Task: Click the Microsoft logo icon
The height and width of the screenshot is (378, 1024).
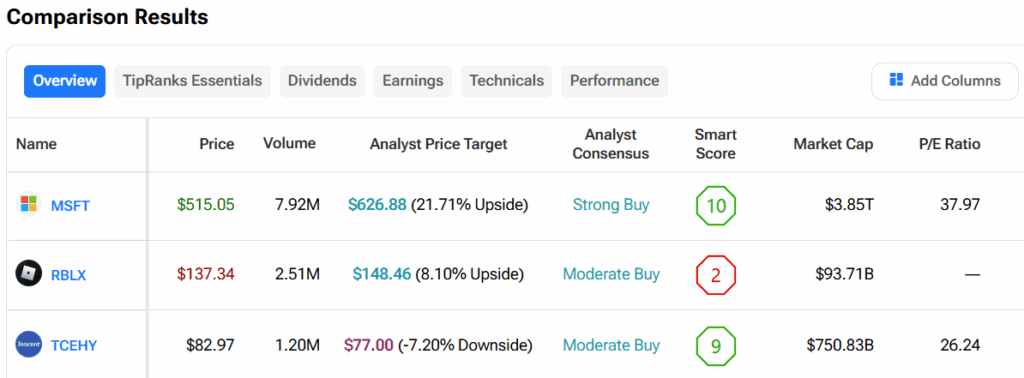Action: [29, 205]
